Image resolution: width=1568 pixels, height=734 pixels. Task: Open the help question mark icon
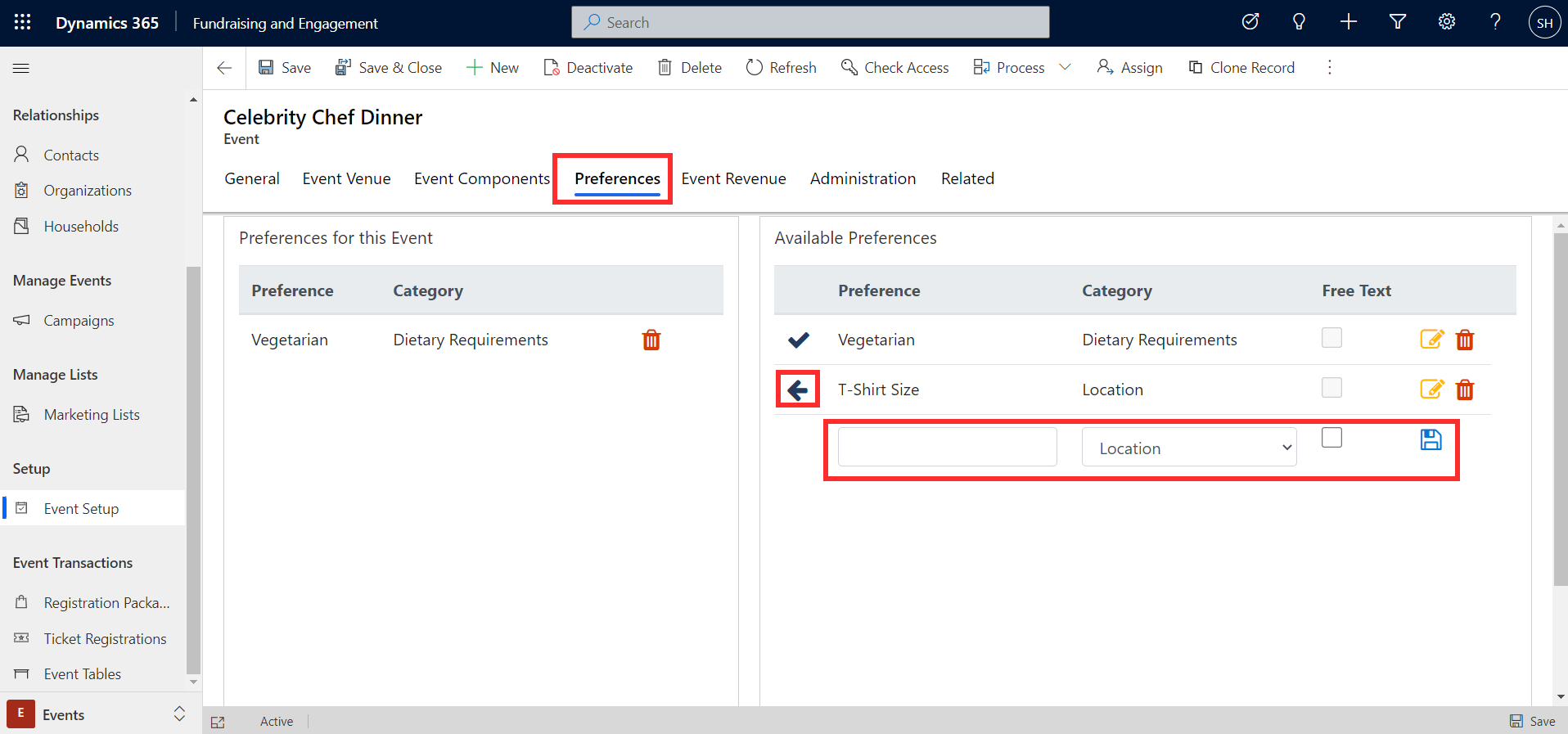pos(1495,22)
